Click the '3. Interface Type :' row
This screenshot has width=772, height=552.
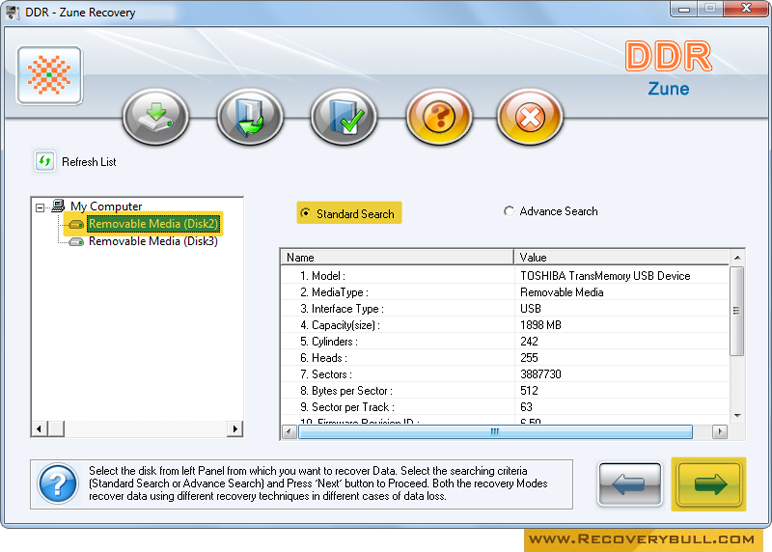click(505, 309)
